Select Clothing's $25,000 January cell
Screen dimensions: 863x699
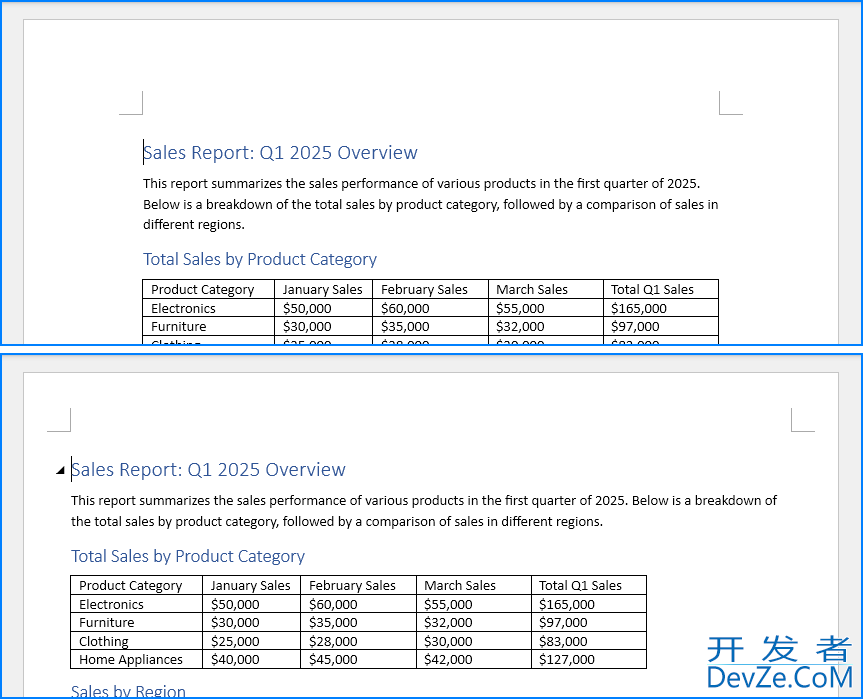[252, 641]
